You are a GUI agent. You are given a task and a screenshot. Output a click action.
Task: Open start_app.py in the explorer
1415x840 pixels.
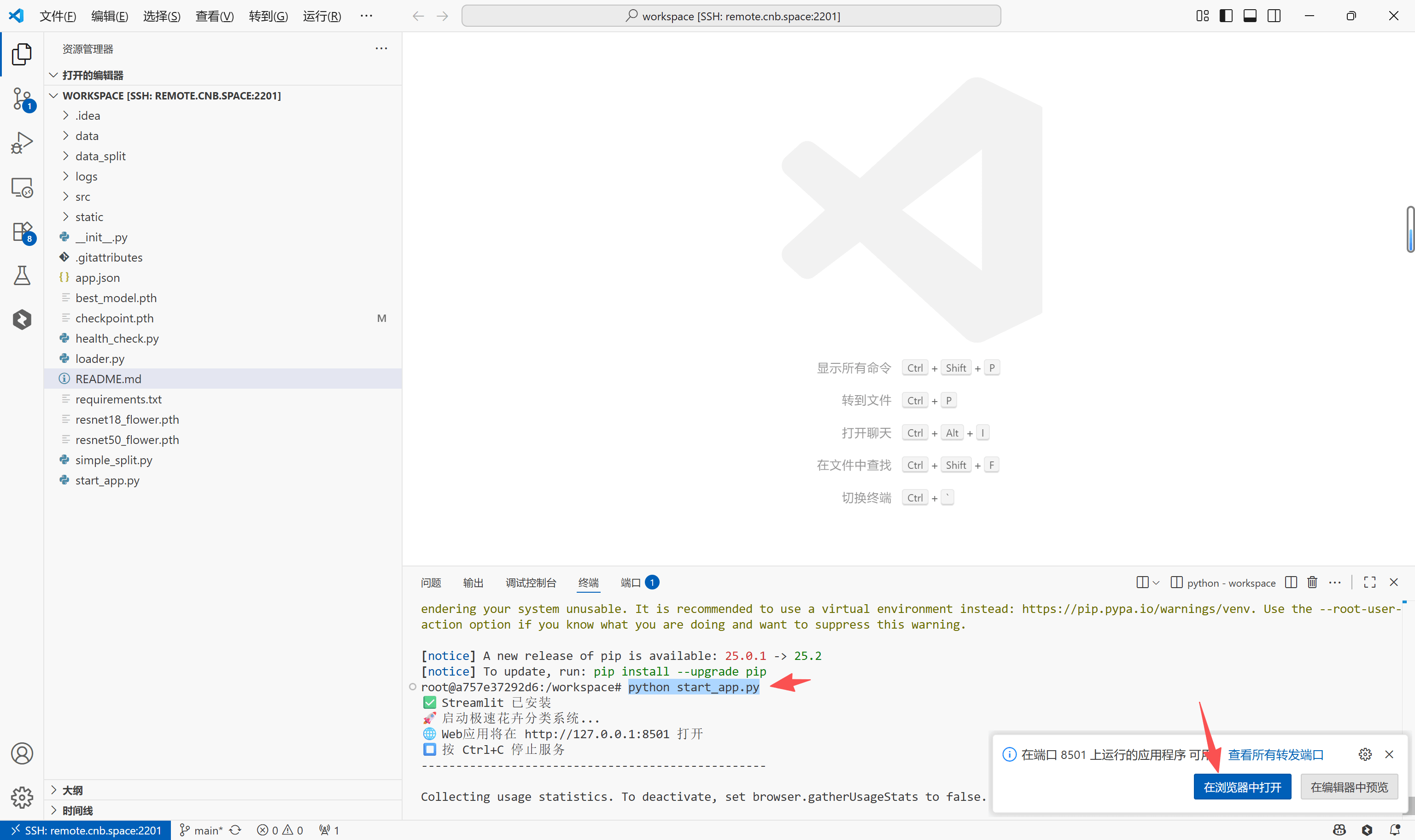[x=107, y=481]
